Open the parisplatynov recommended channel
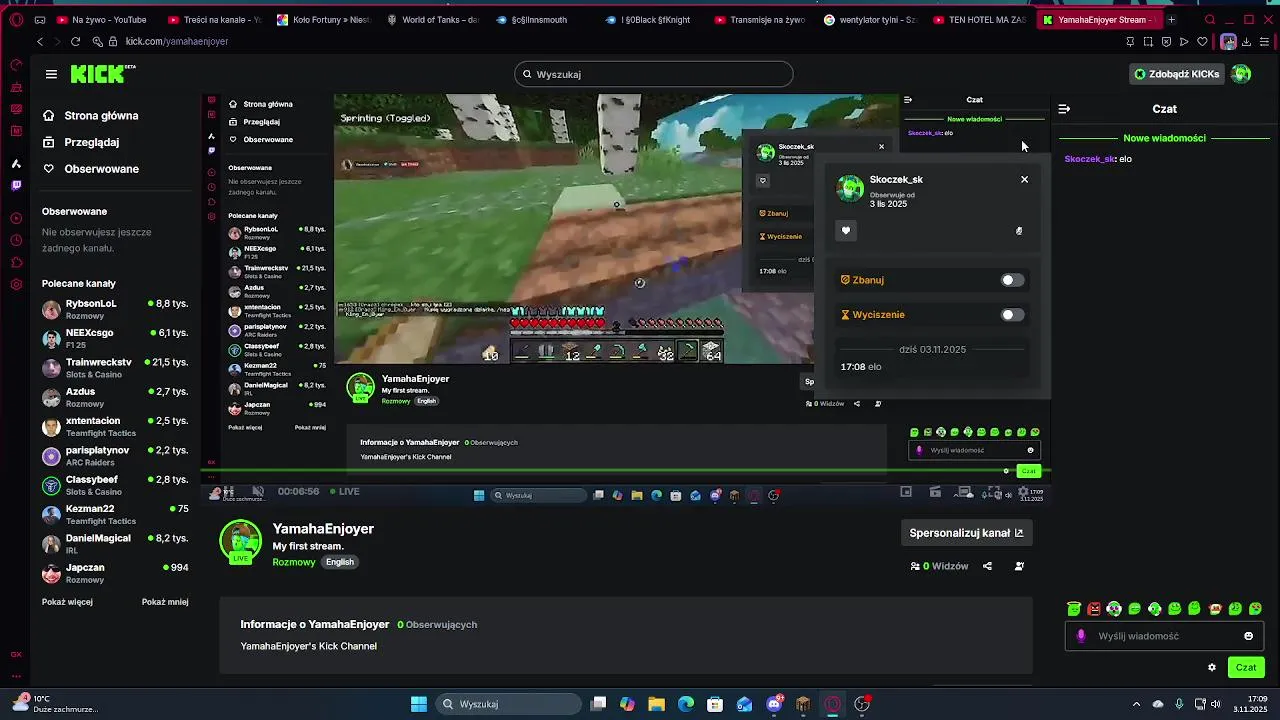 [115, 456]
